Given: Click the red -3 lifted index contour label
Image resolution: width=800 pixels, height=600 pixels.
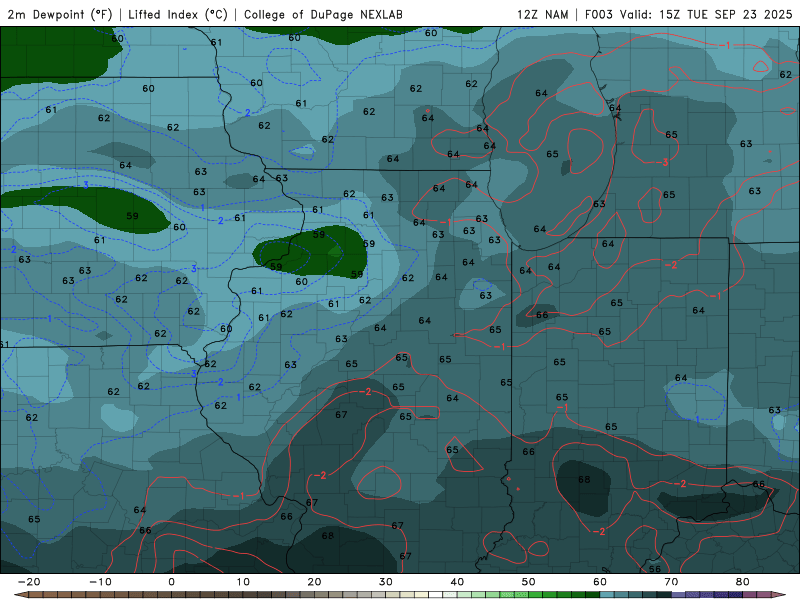Looking at the screenshot, I should click(663, 162).
